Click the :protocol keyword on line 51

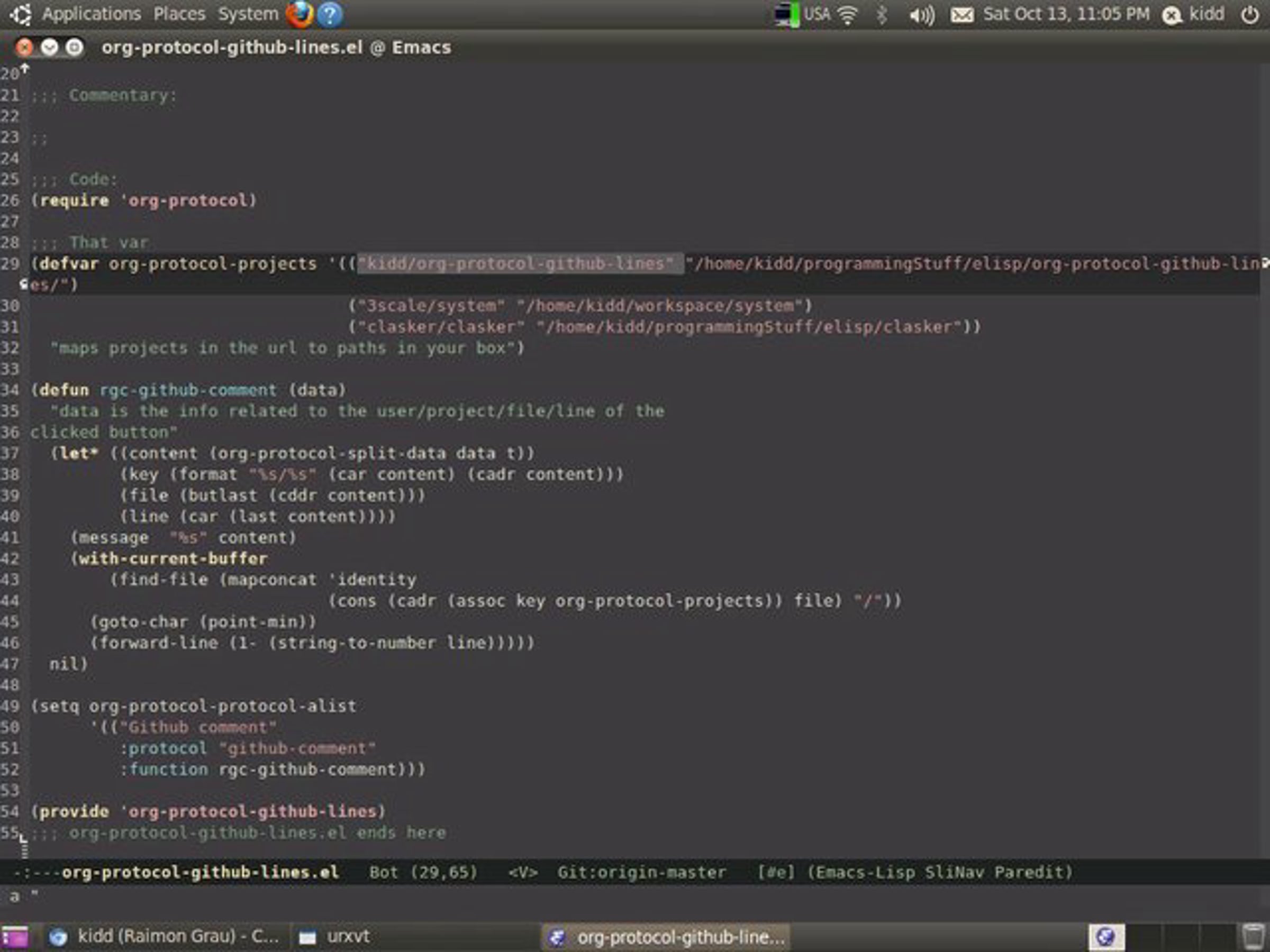point(163,748)
